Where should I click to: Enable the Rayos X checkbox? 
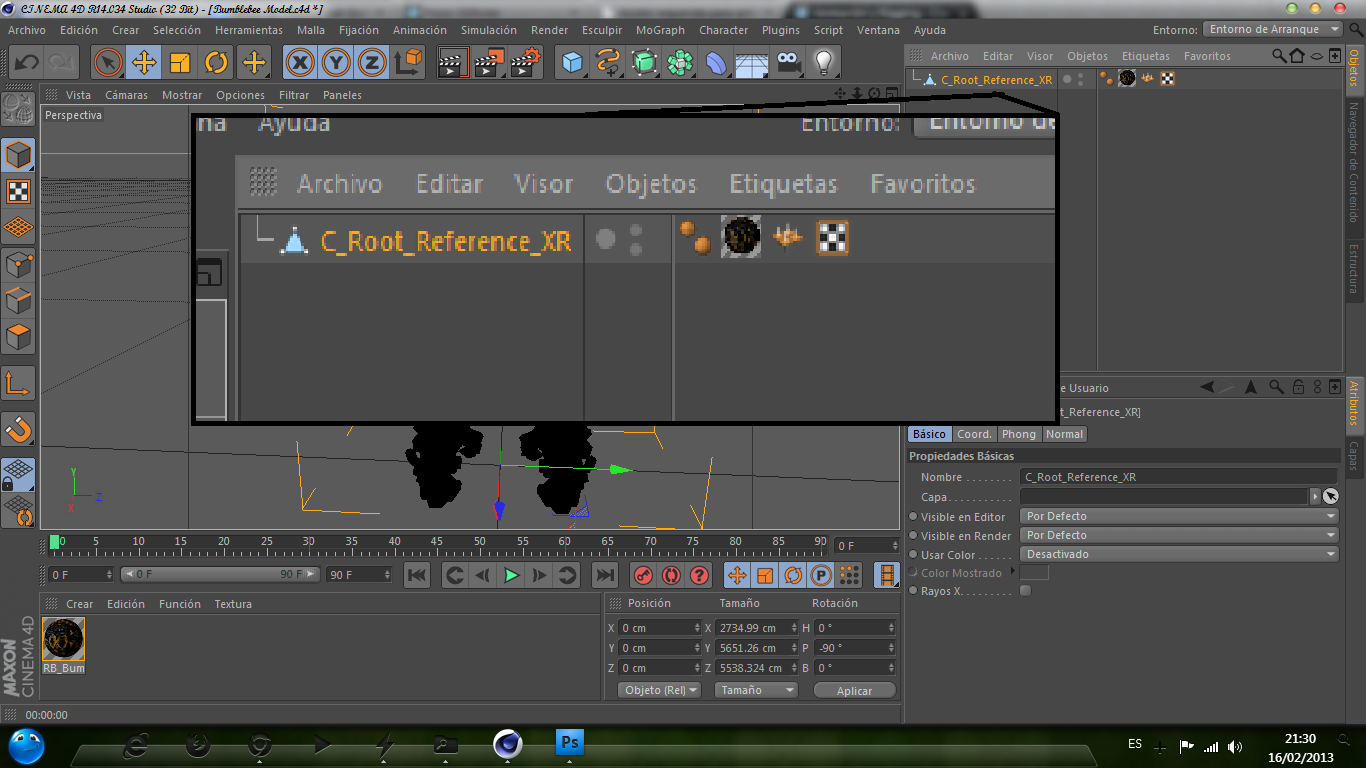tap(1025, 591)
